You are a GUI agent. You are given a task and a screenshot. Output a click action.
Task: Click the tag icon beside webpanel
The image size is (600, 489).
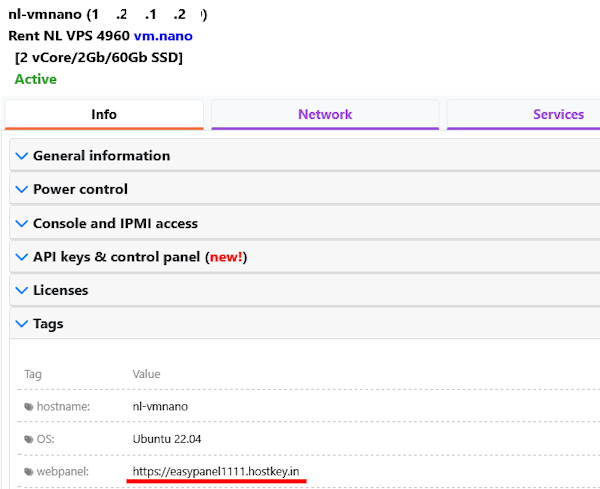28,471
